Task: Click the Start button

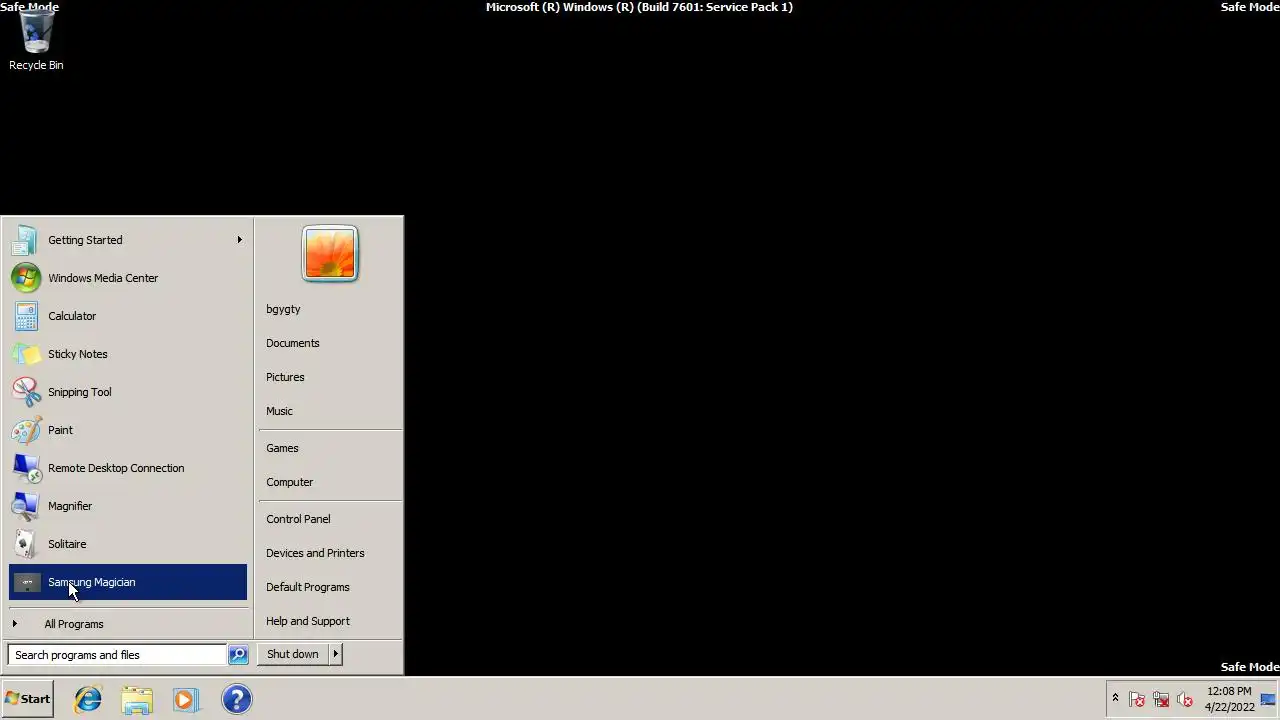Action: click(27, 699)
